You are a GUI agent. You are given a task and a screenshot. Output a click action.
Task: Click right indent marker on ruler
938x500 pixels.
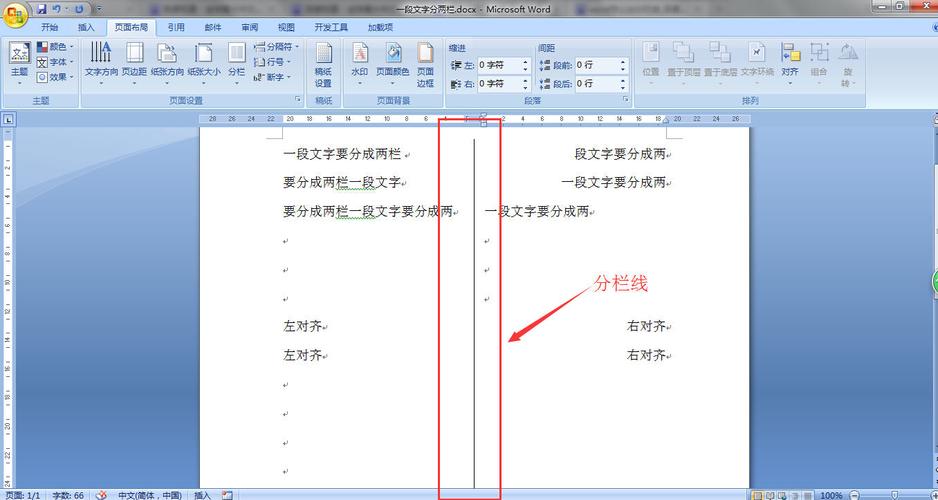(x=665, y=121)
